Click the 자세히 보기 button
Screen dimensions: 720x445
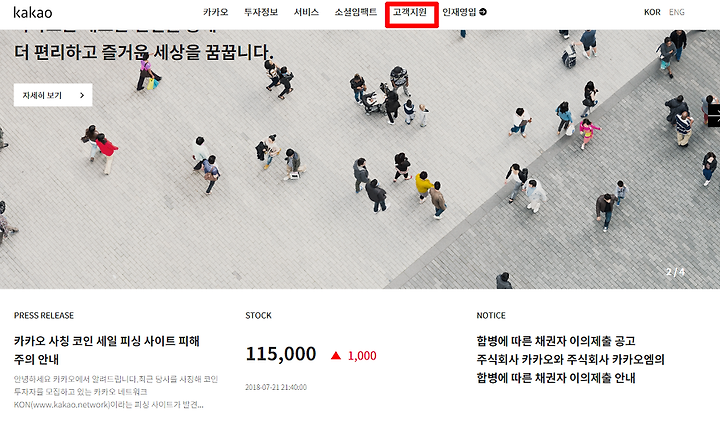pos(53,95)
